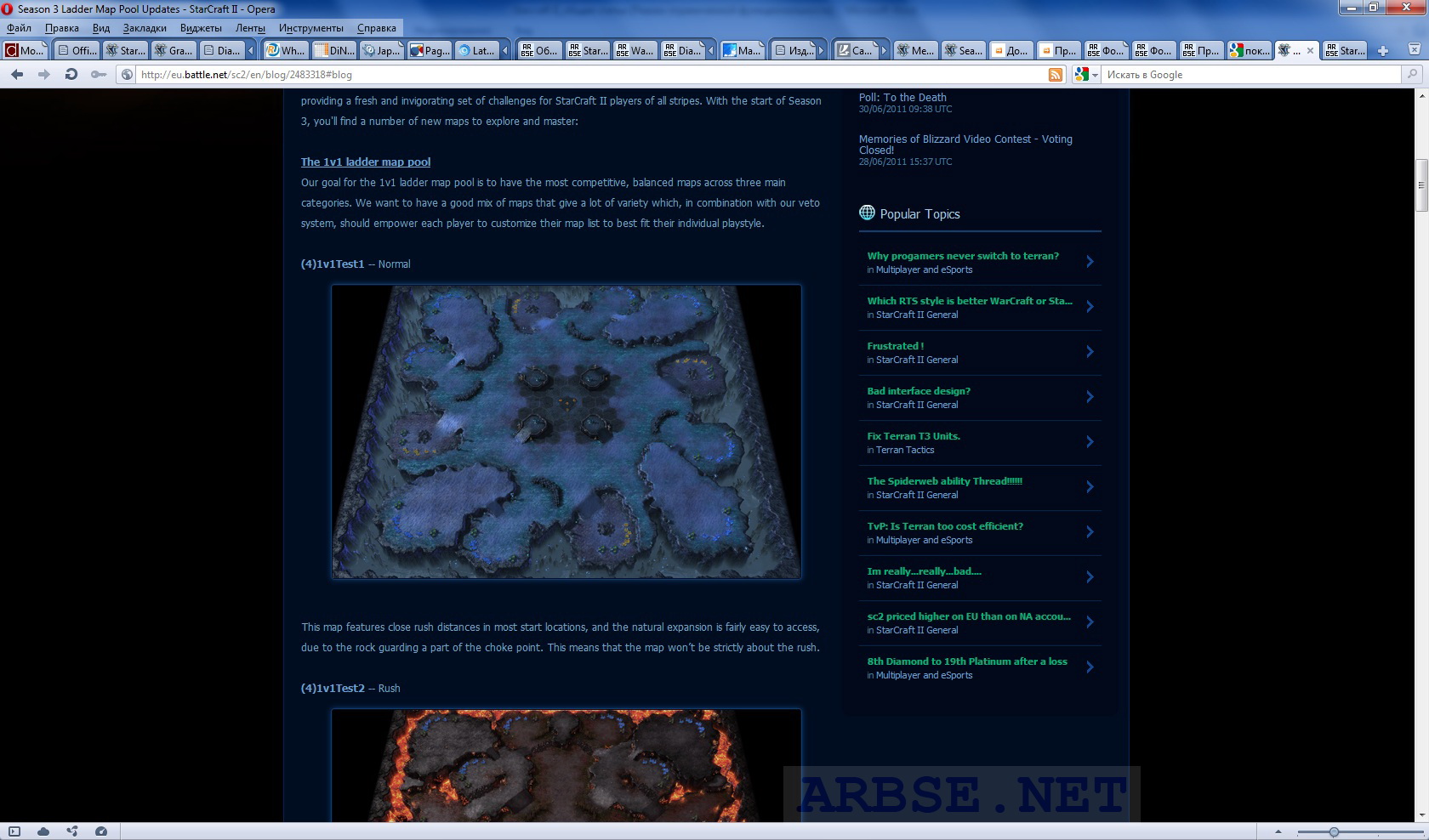The image size is (1429, 840).
Task: Switch to the Google 'пок...' tab
Action: coord(1250,51)
